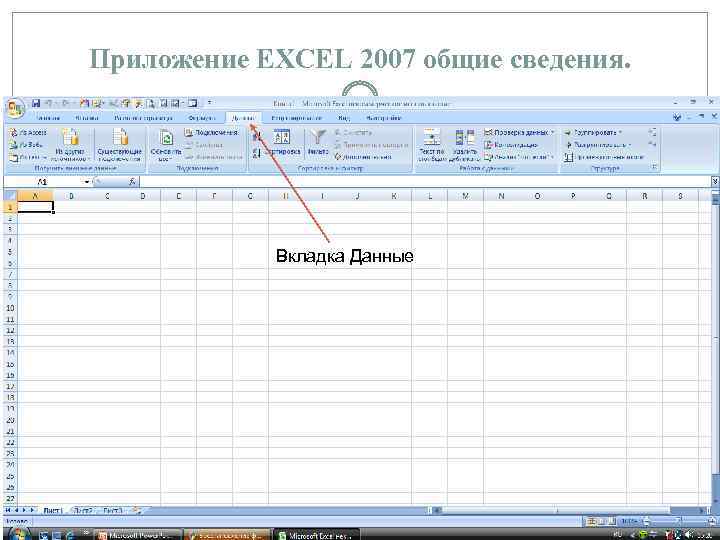
Task: Switch to the Главная ribbon tab
Action: [x=48, y=118]
